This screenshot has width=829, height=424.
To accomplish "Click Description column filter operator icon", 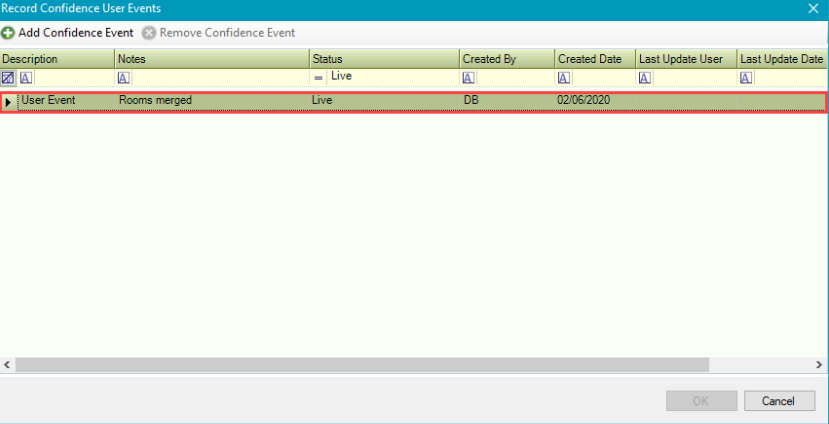I will tap(26, 77).
